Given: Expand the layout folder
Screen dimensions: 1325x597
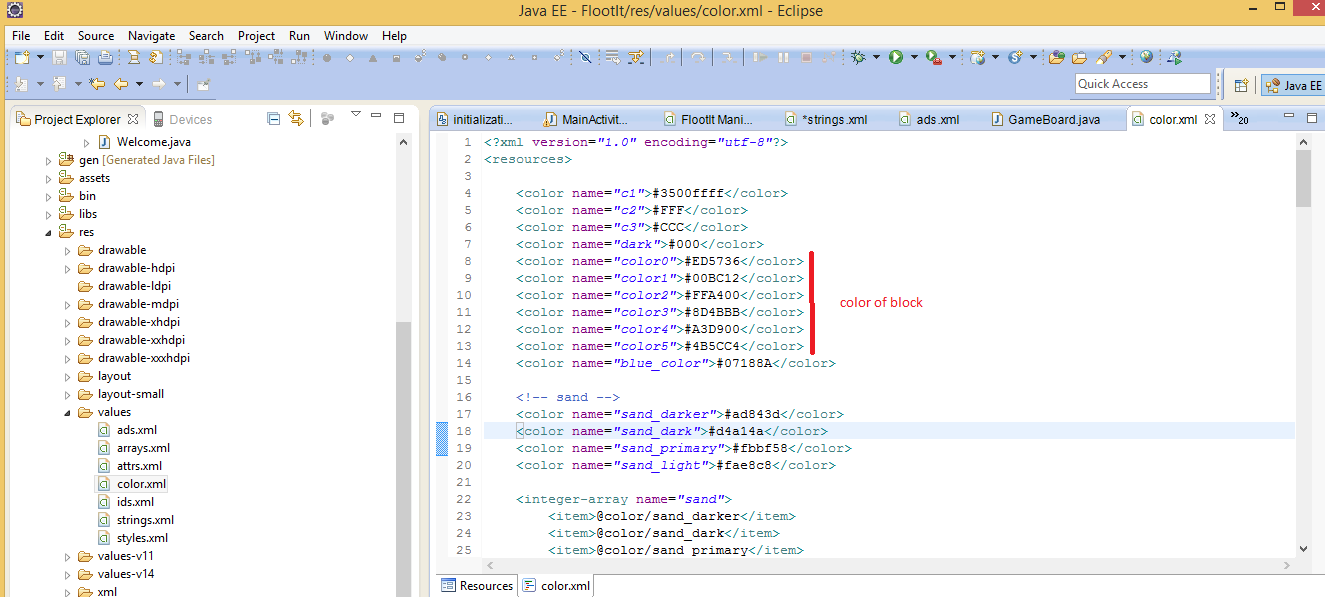Looking at the screenshot, I should click(x=67, y=376).
